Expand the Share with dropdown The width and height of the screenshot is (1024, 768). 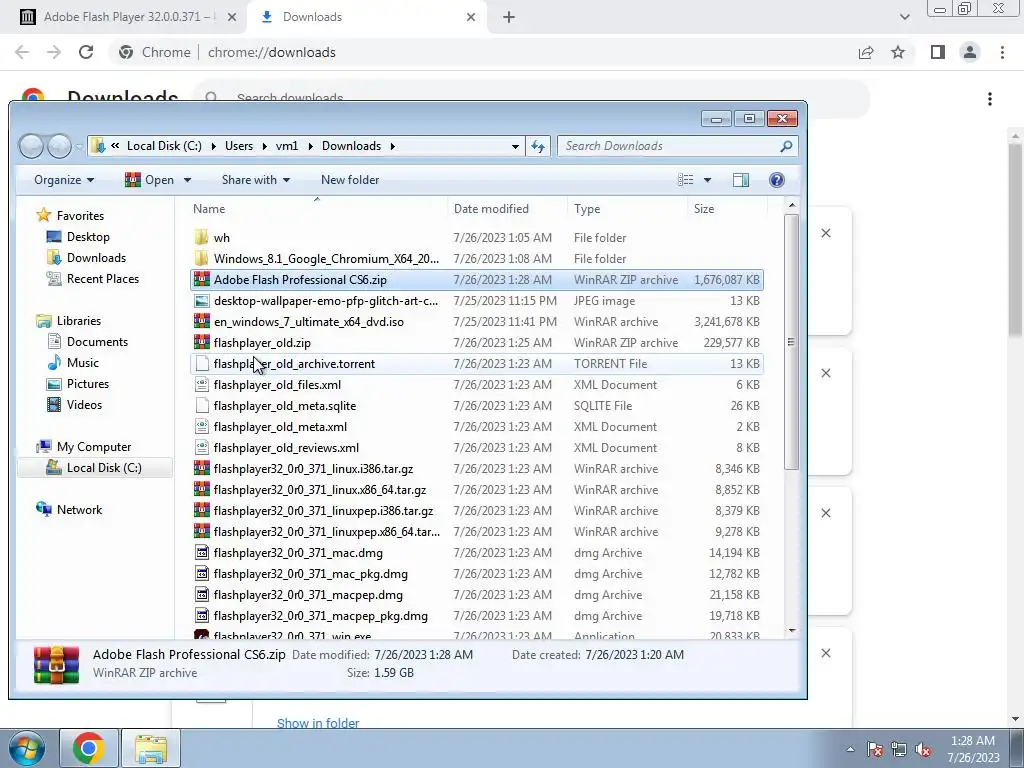pyautogui.click(x=255, y=180)
